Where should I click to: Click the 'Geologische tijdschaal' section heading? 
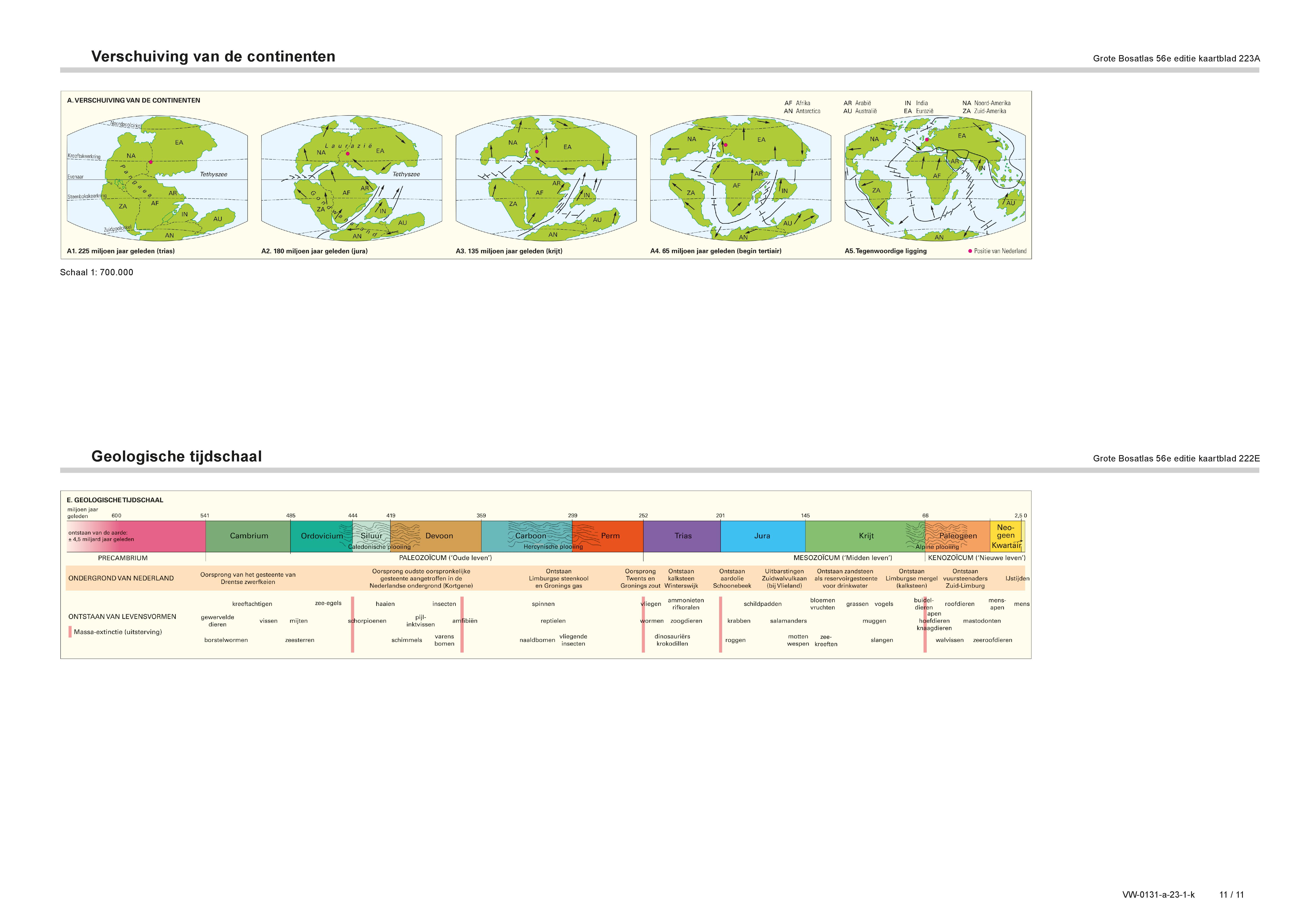(177, 457)
